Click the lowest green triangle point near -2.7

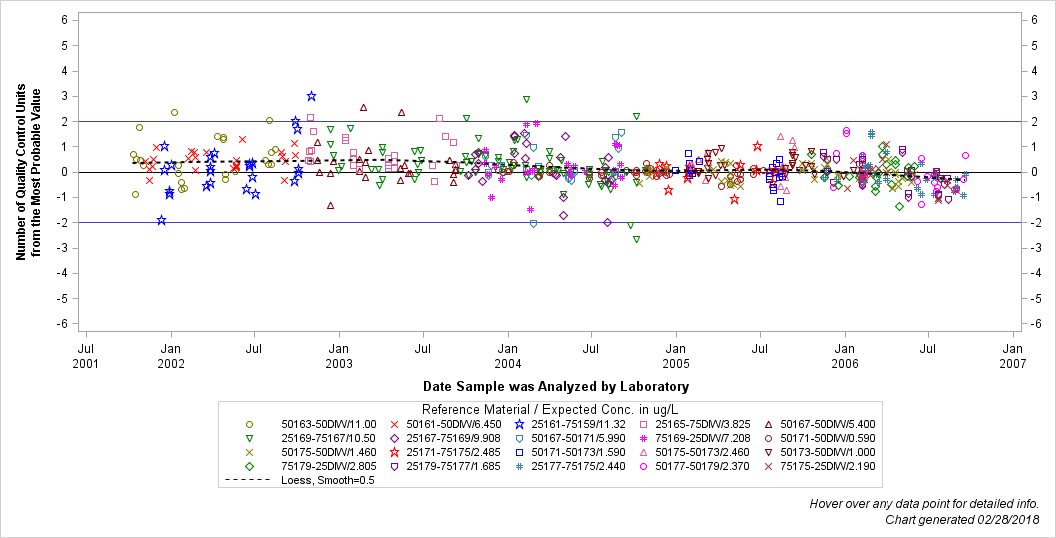point(636,239)
